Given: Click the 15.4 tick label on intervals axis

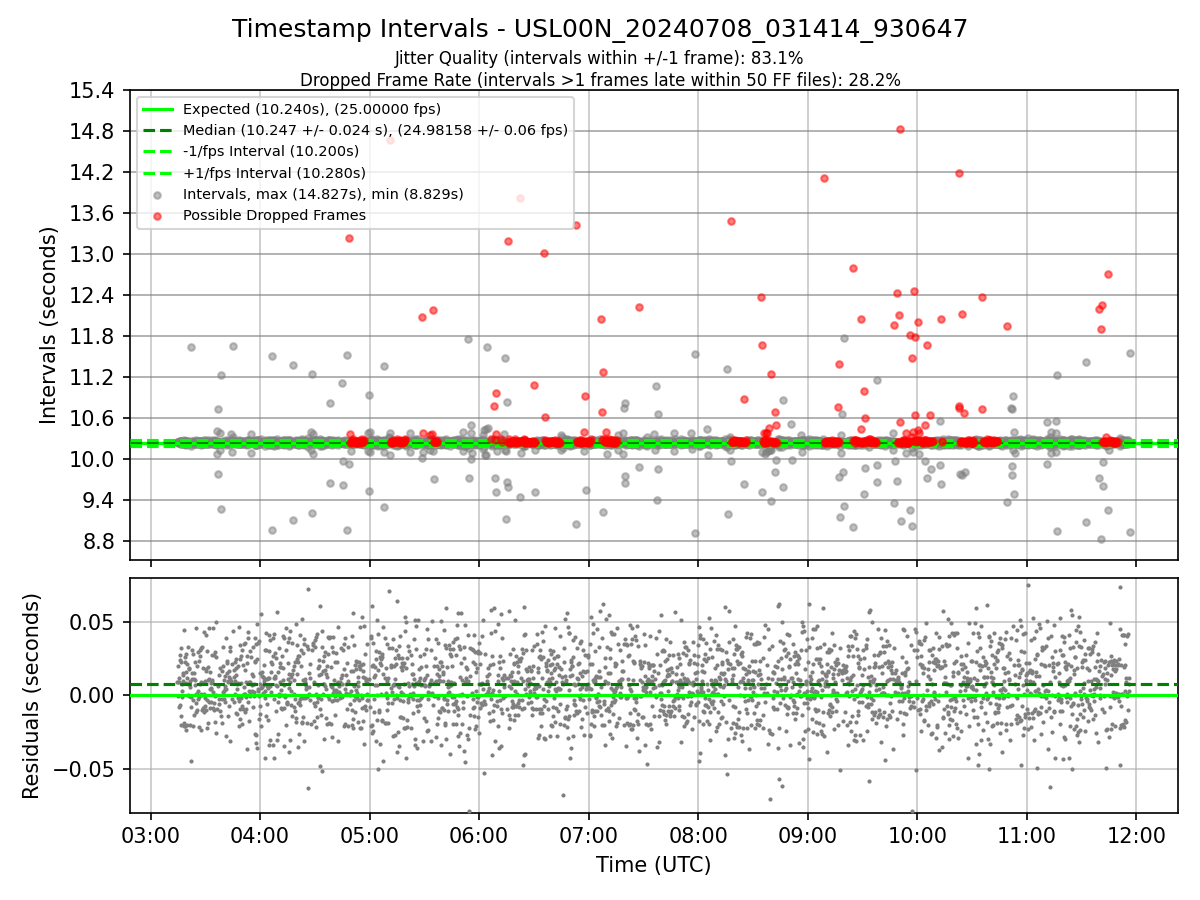Looking at the screenshot, I should 93,91.
